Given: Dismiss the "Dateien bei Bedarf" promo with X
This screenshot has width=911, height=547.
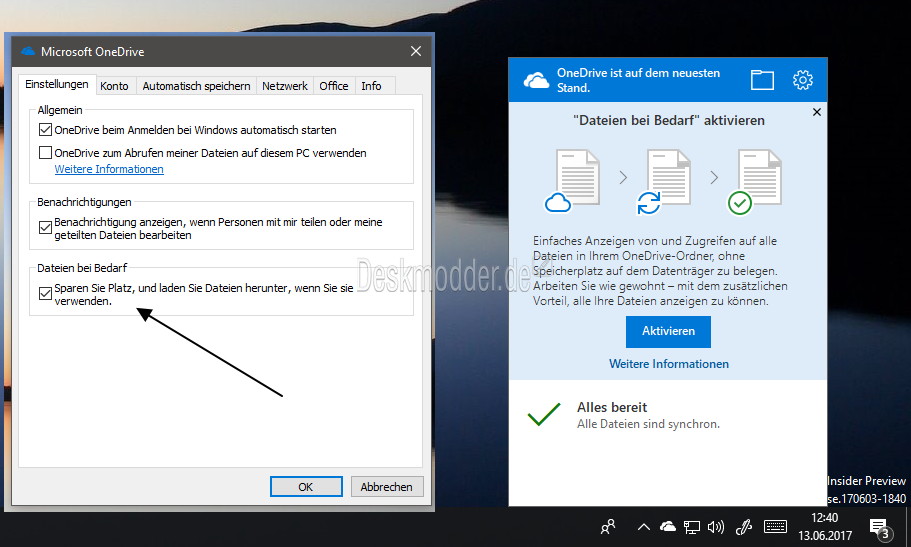Looking at the screenshot, I should pos(816,112).
